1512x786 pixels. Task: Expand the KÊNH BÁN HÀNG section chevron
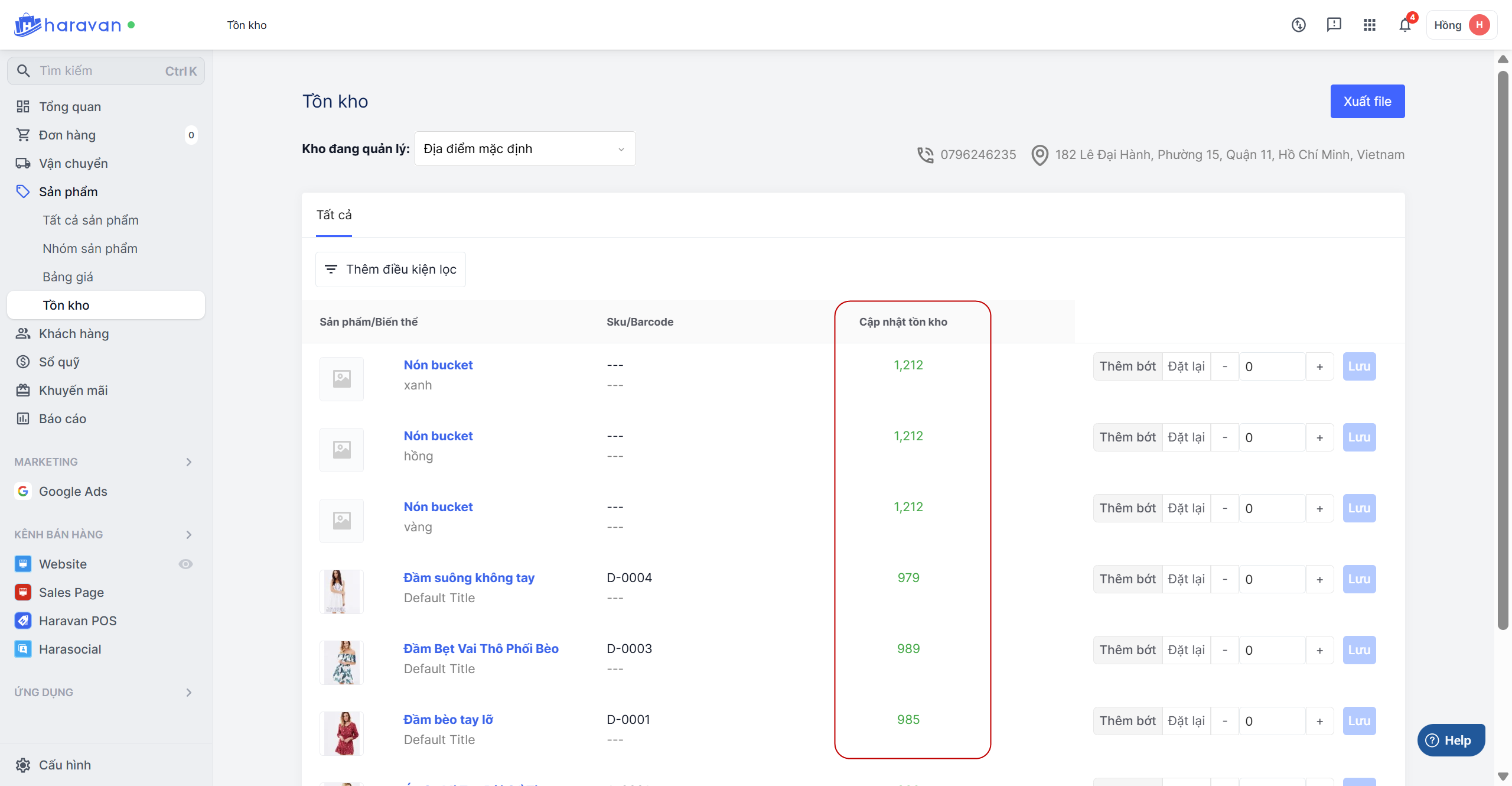[189, 535]
